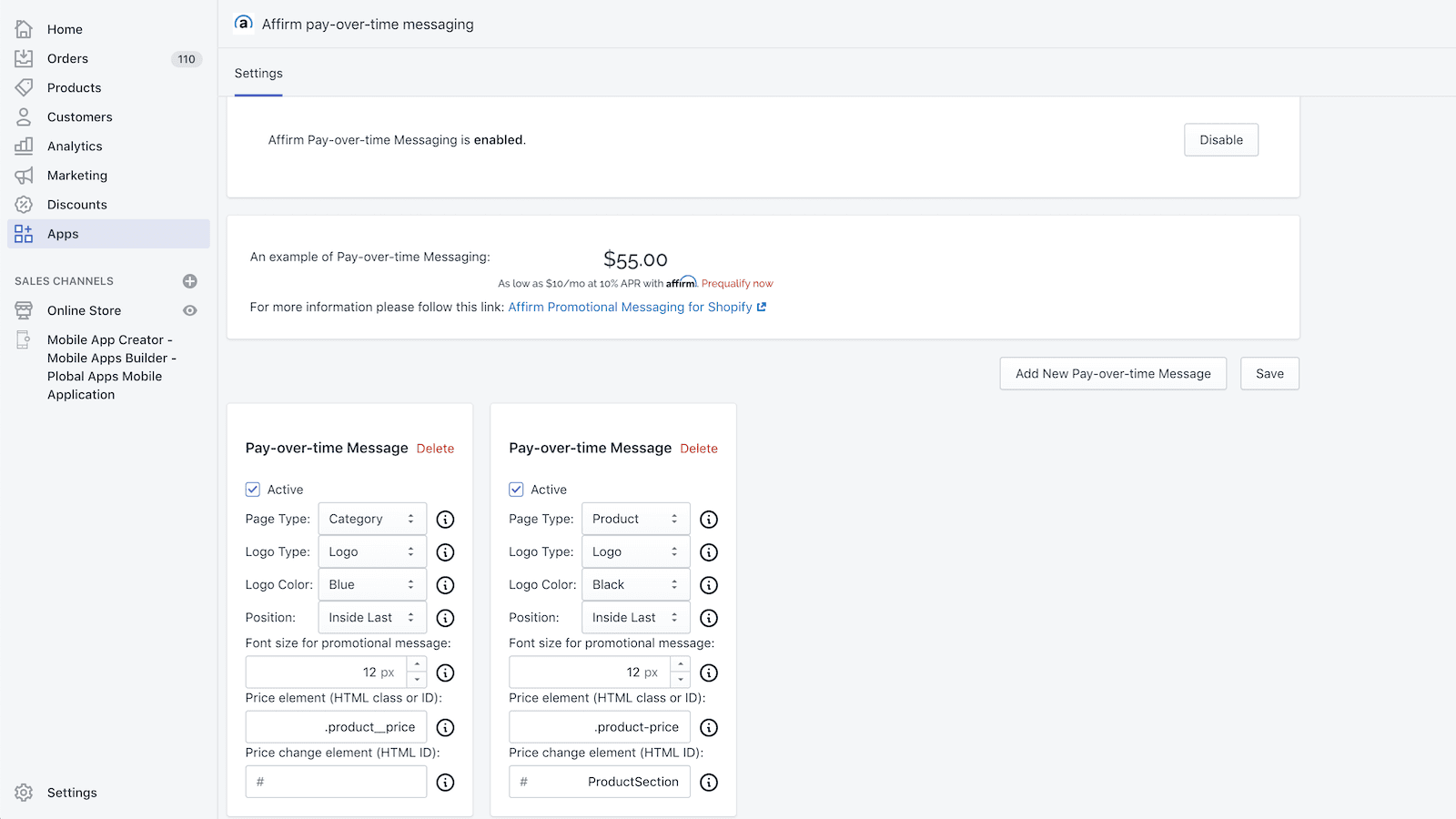The height and width of the screenshot is (819, 1456).
Task: Switch to the Settings tab
Action: coord(258,73)
